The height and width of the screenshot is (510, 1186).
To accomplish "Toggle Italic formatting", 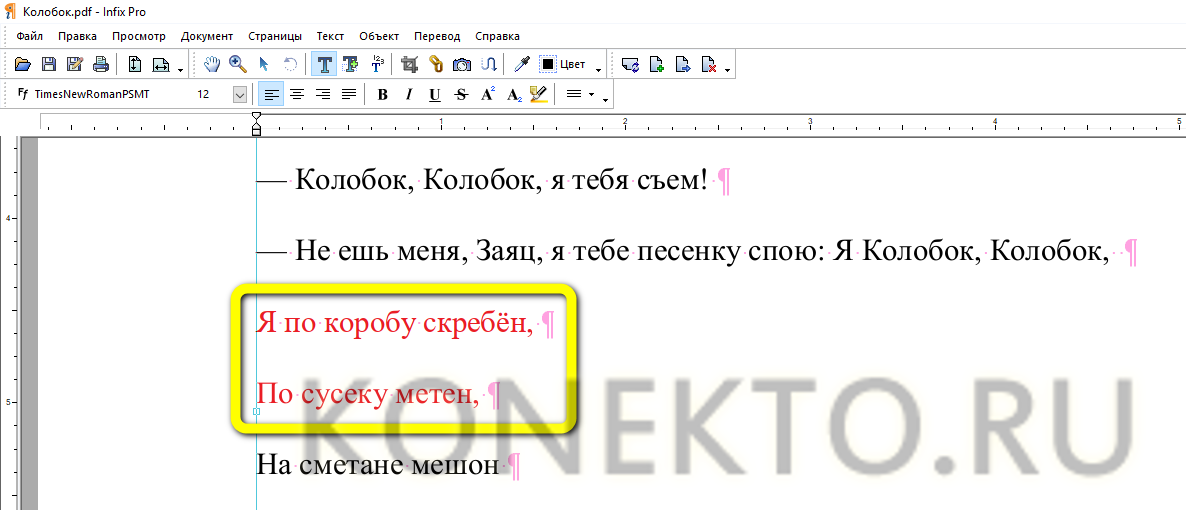I will click(x=408, y=95).
